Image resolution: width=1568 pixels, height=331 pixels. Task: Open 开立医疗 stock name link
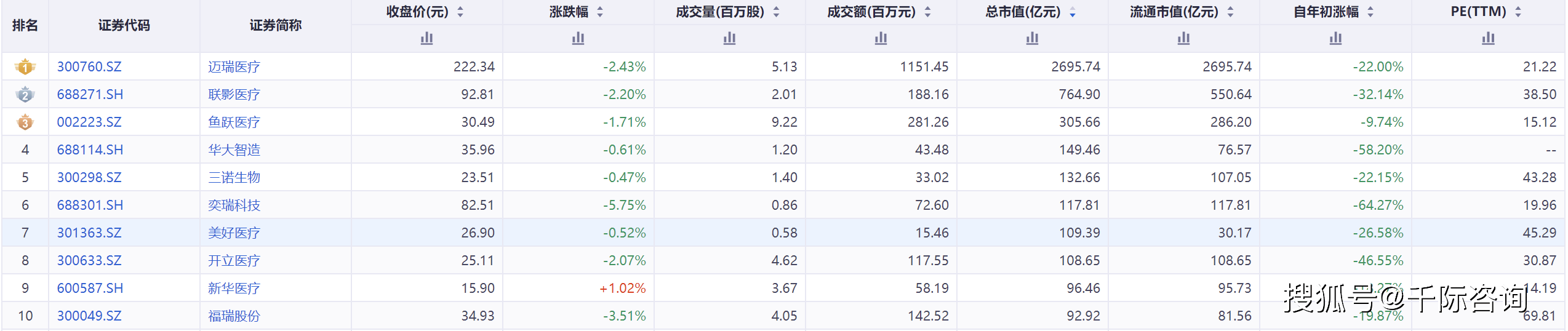[234, 260]
